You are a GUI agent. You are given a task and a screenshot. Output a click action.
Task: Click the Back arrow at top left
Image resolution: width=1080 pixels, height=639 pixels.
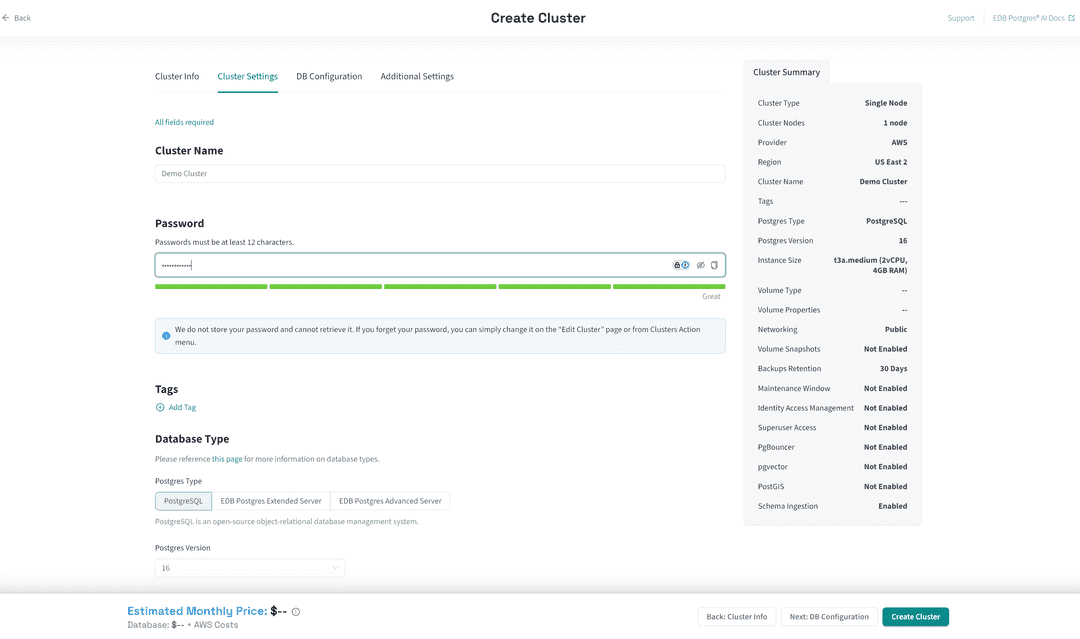coord(6,17)
